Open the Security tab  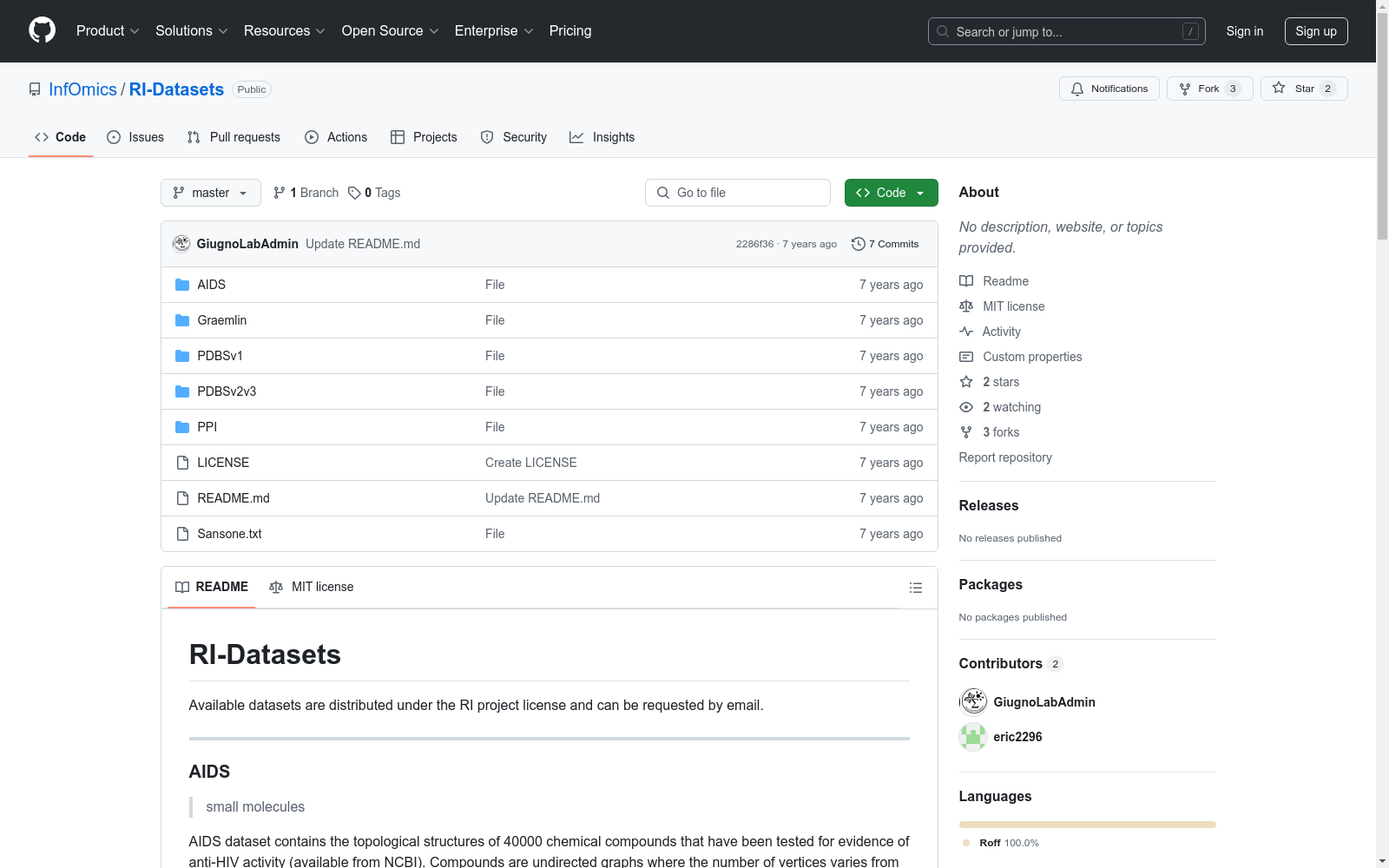coord(514,137)
